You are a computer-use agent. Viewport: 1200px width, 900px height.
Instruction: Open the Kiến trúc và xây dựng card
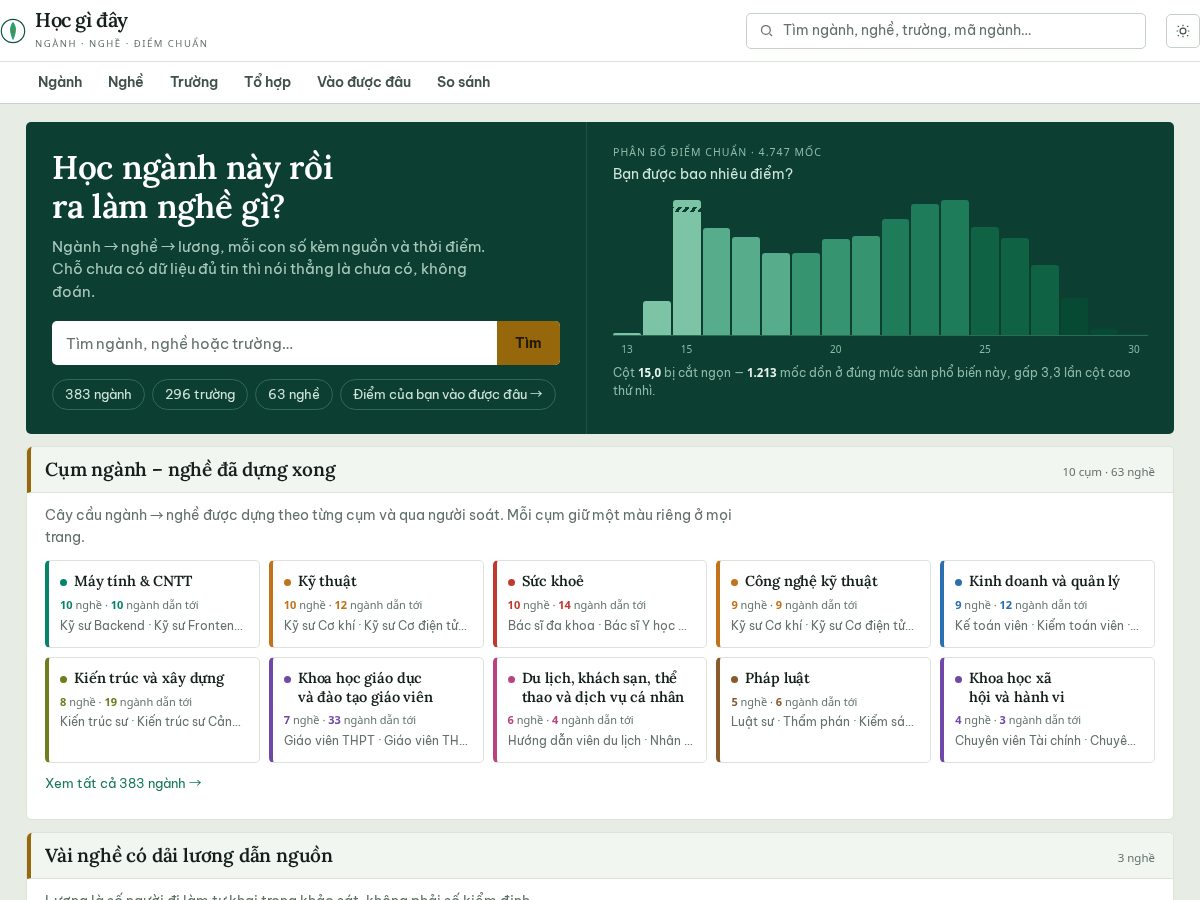click(152, 710)
